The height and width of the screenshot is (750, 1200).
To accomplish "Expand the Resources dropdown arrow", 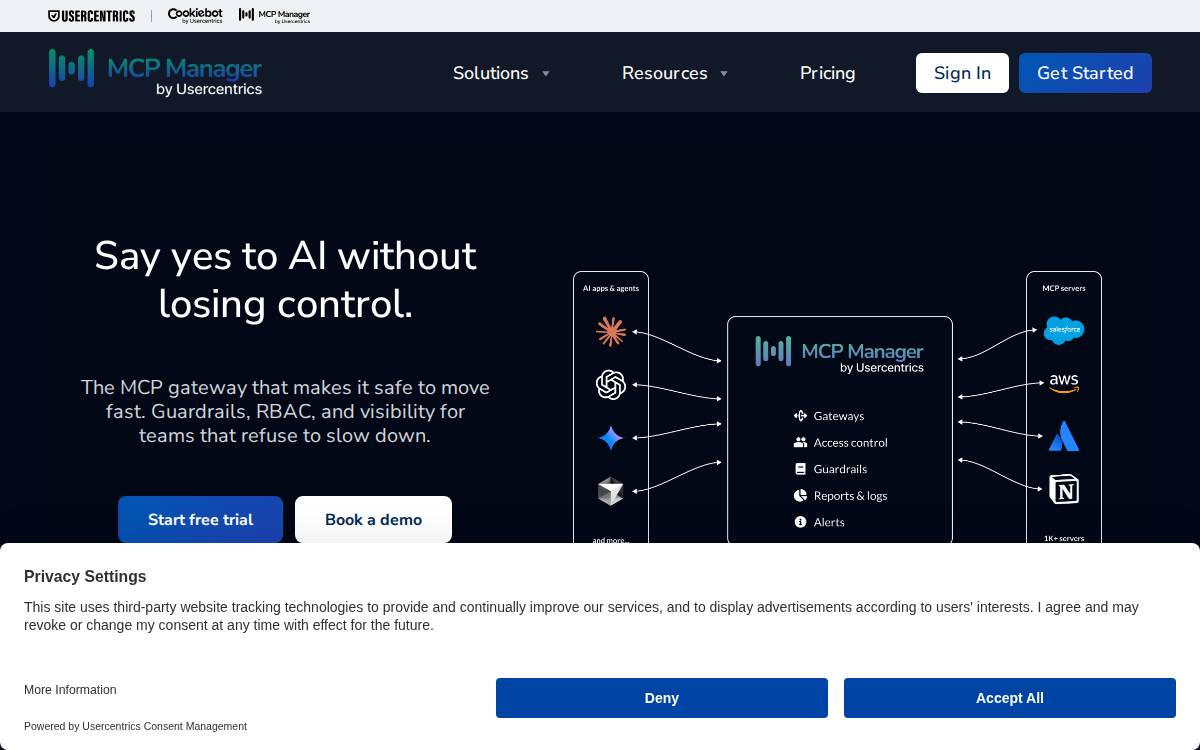I will click(x=724, y=73).
